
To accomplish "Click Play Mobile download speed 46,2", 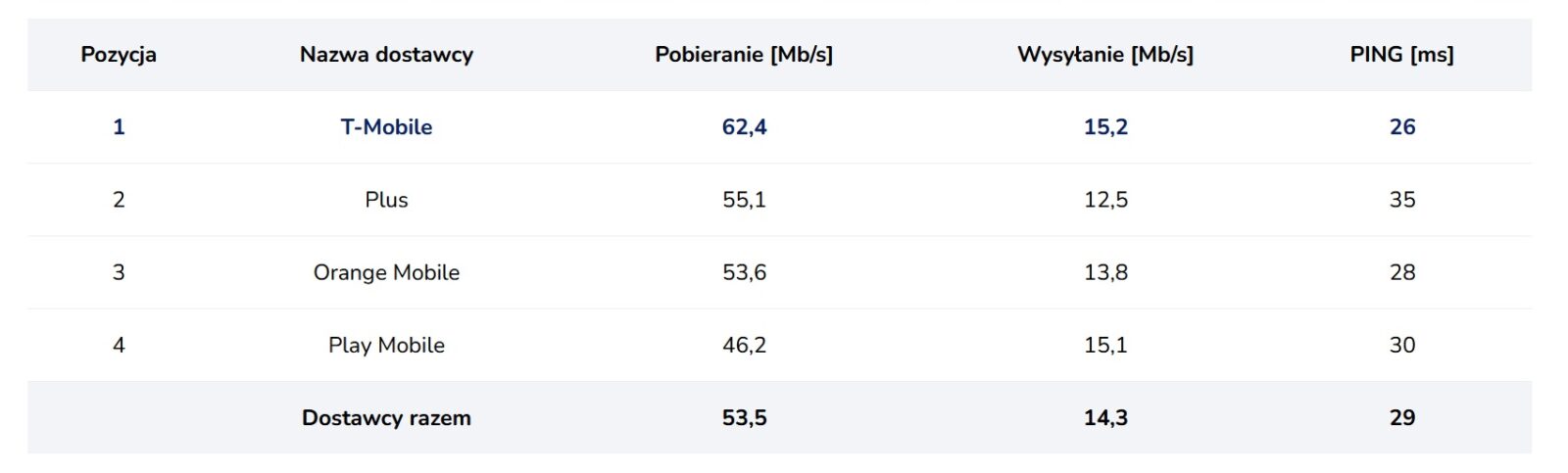I will (744, 345).
